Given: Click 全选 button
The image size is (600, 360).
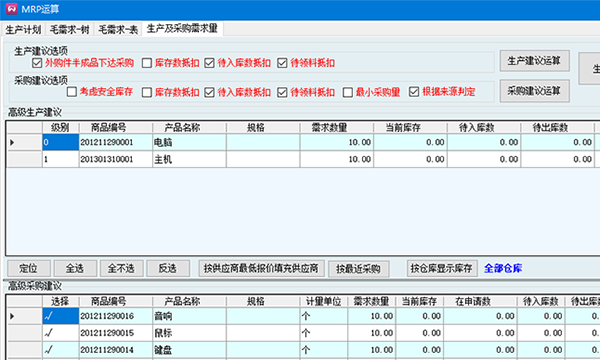Looking at the screenshot, I should [x=75, y=268].
